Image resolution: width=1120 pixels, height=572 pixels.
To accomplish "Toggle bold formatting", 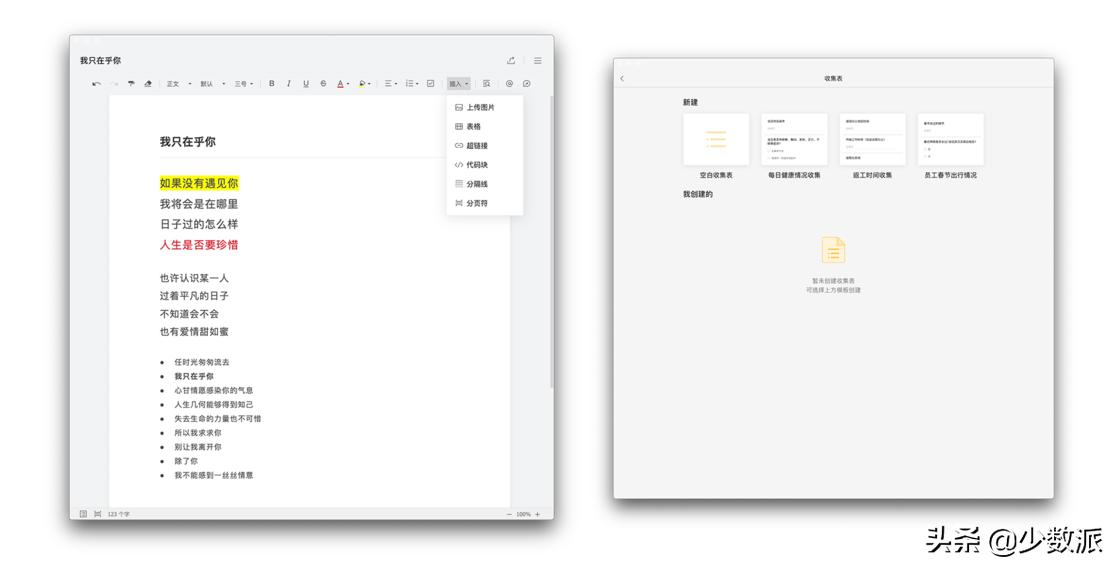I will tap(271, 84).
